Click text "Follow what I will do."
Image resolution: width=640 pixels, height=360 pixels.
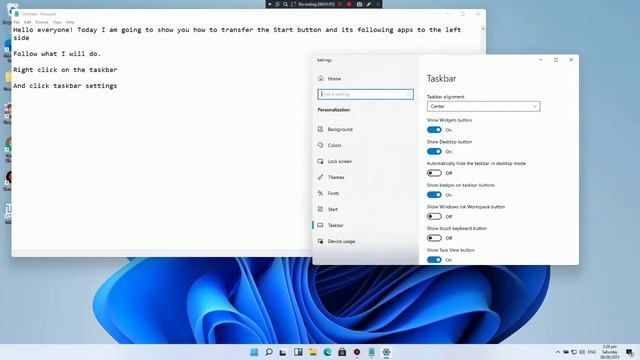(x=57, y=54)
